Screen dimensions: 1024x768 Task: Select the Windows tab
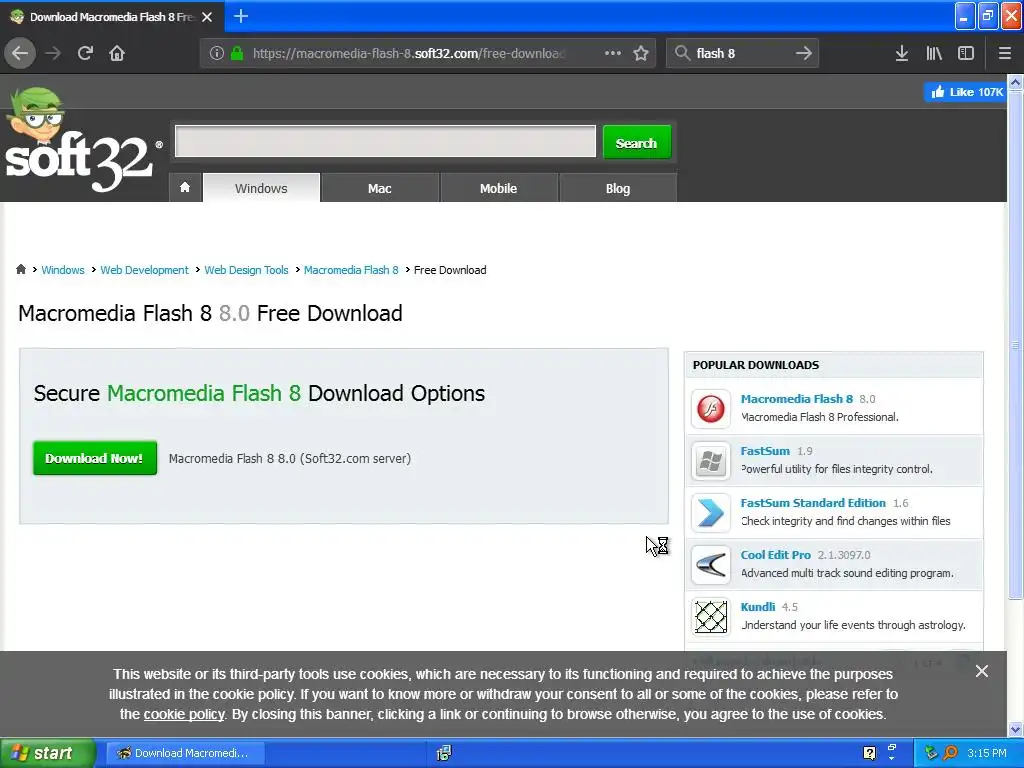coord(261,188)
